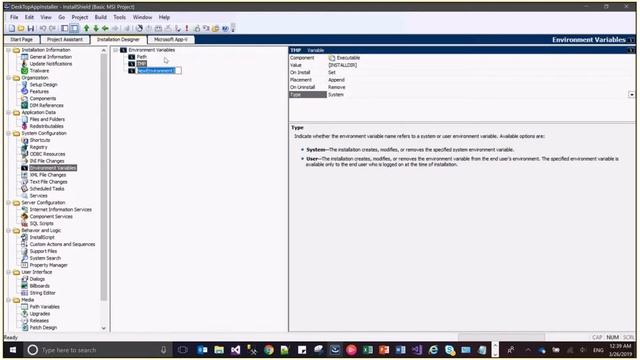Image resolution: width=640 pixels, height=360 pixels.
Task: Open the Components view
Action: [43, 98]
